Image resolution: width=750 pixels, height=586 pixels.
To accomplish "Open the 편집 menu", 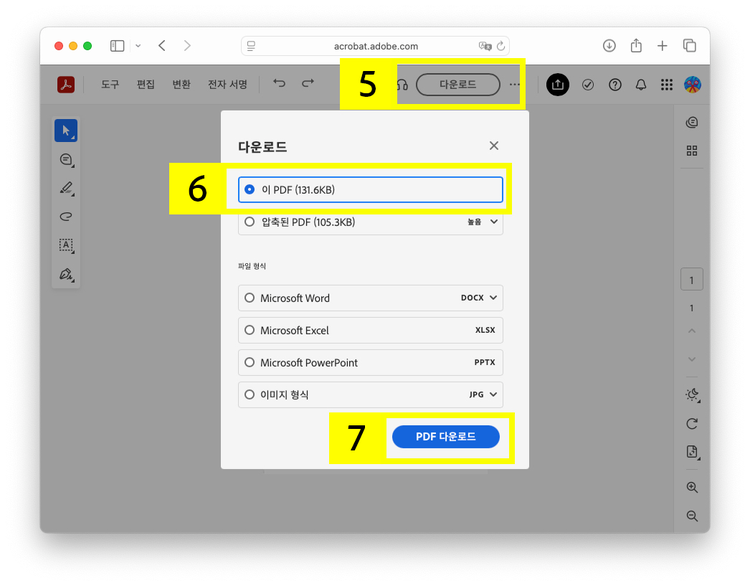I will pyautogui.click(x=145, y=85).
